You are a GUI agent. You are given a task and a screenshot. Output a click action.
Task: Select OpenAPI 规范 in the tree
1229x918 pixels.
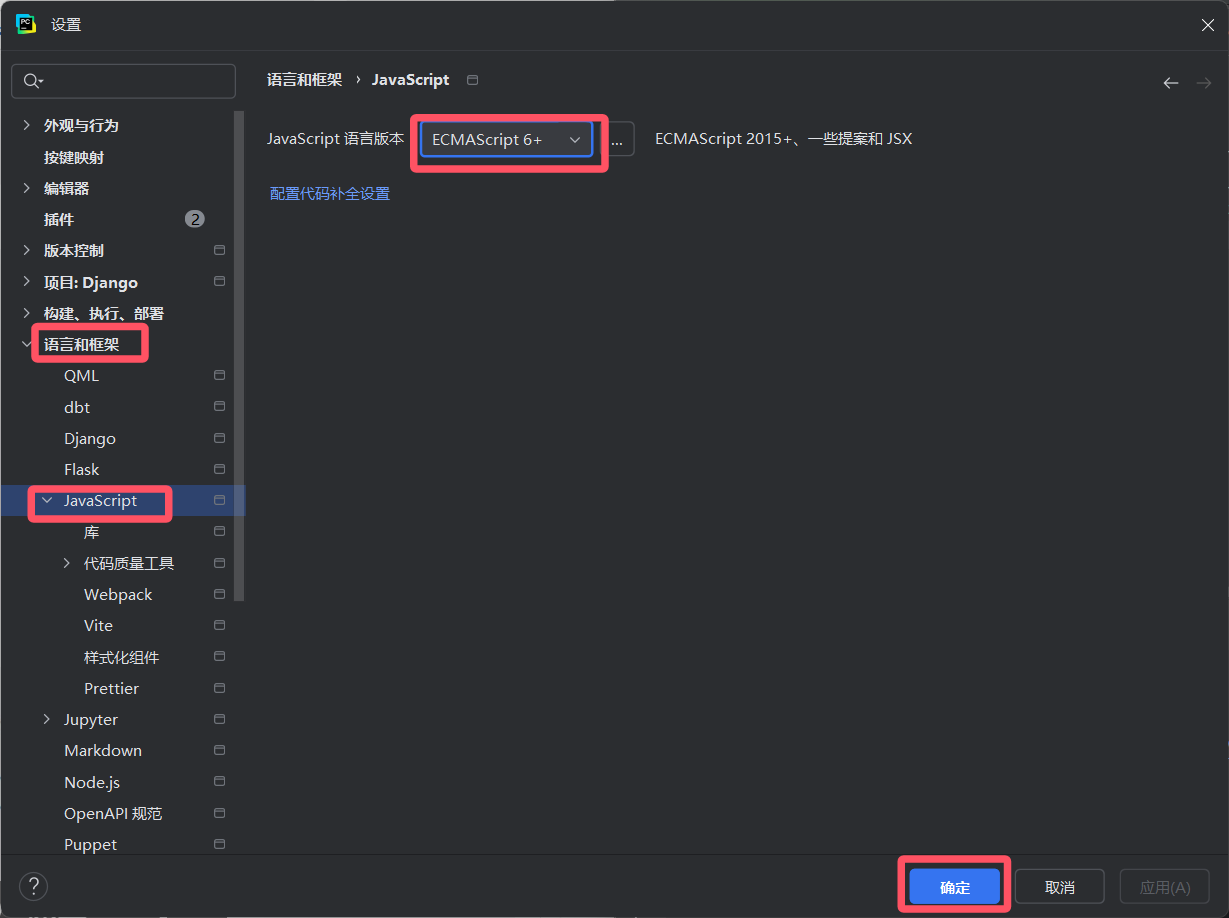[113, 813]
